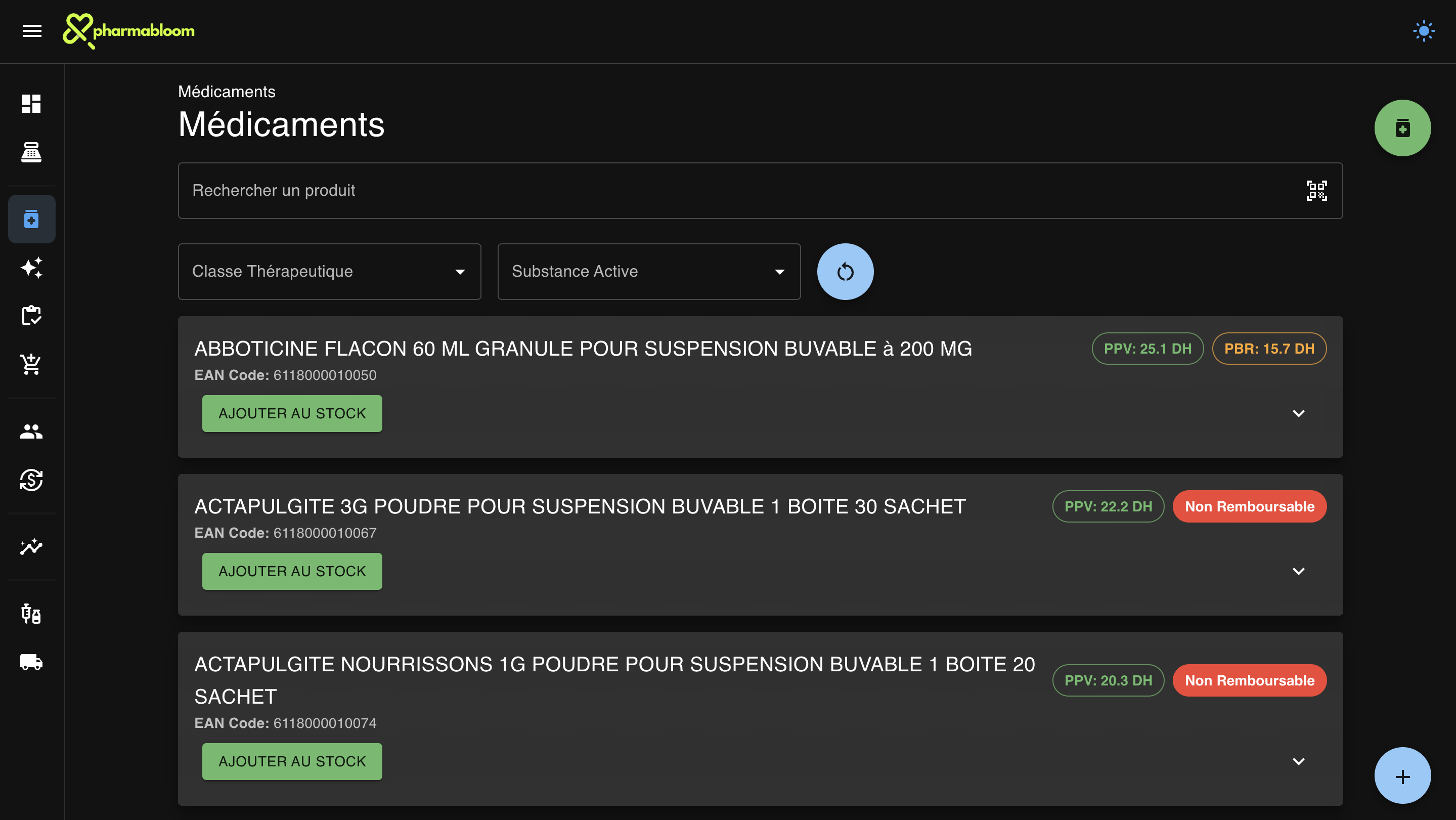
Task: Open the cash register sidebar icon
Action: 32,152
